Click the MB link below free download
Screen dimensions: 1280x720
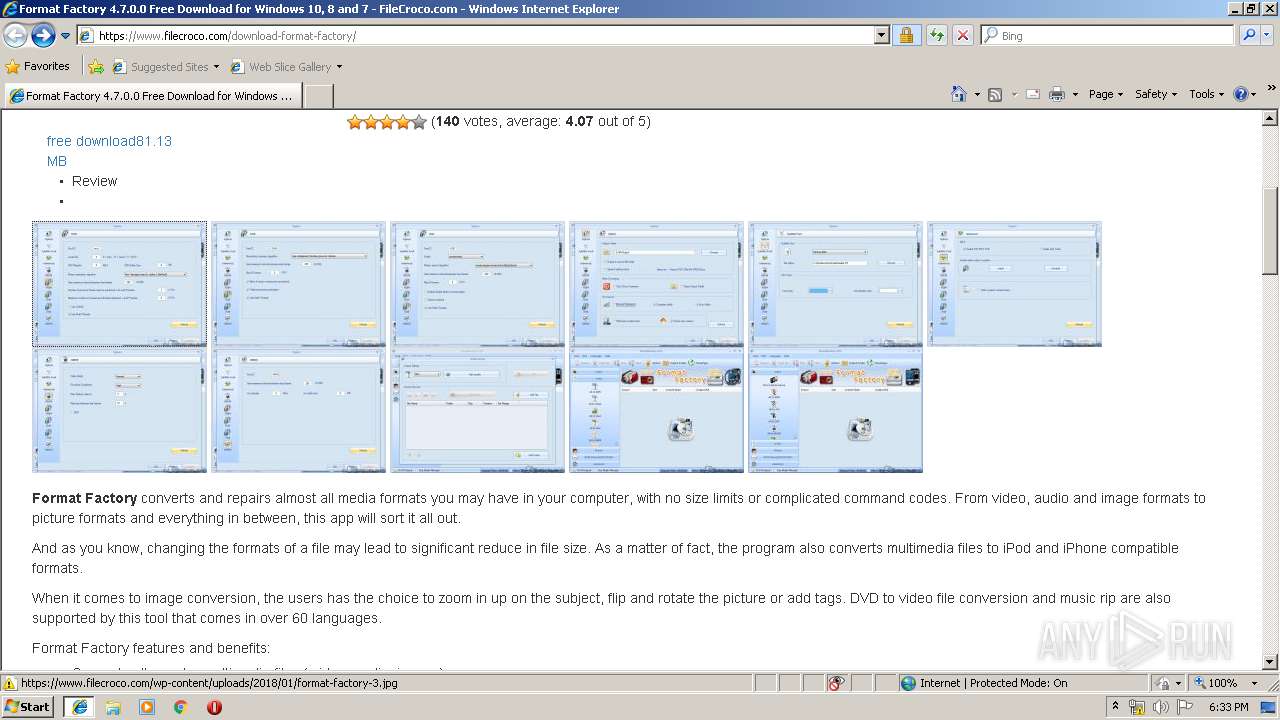pos(57,161)
